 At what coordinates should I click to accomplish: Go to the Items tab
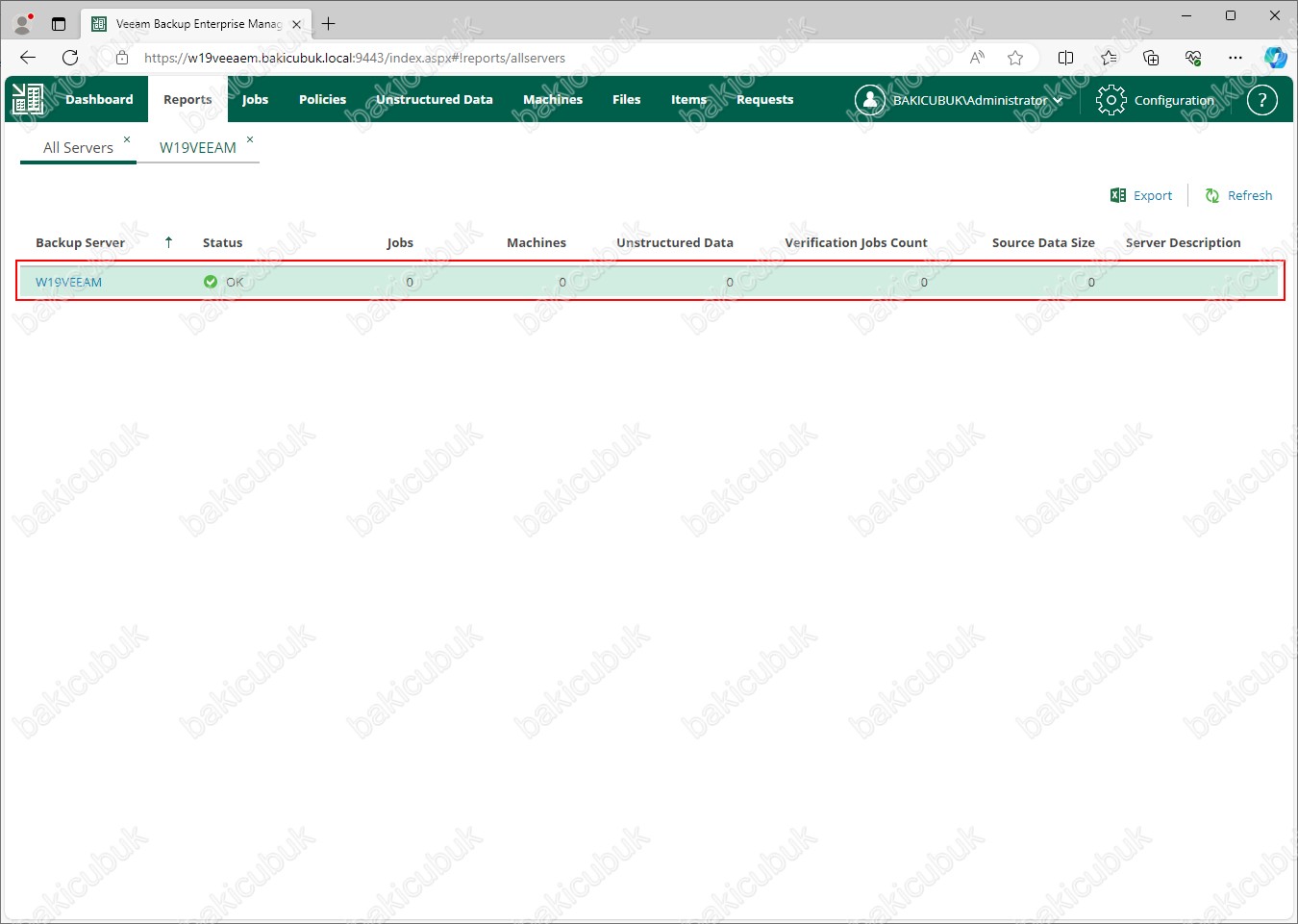(x=688, y=99)
